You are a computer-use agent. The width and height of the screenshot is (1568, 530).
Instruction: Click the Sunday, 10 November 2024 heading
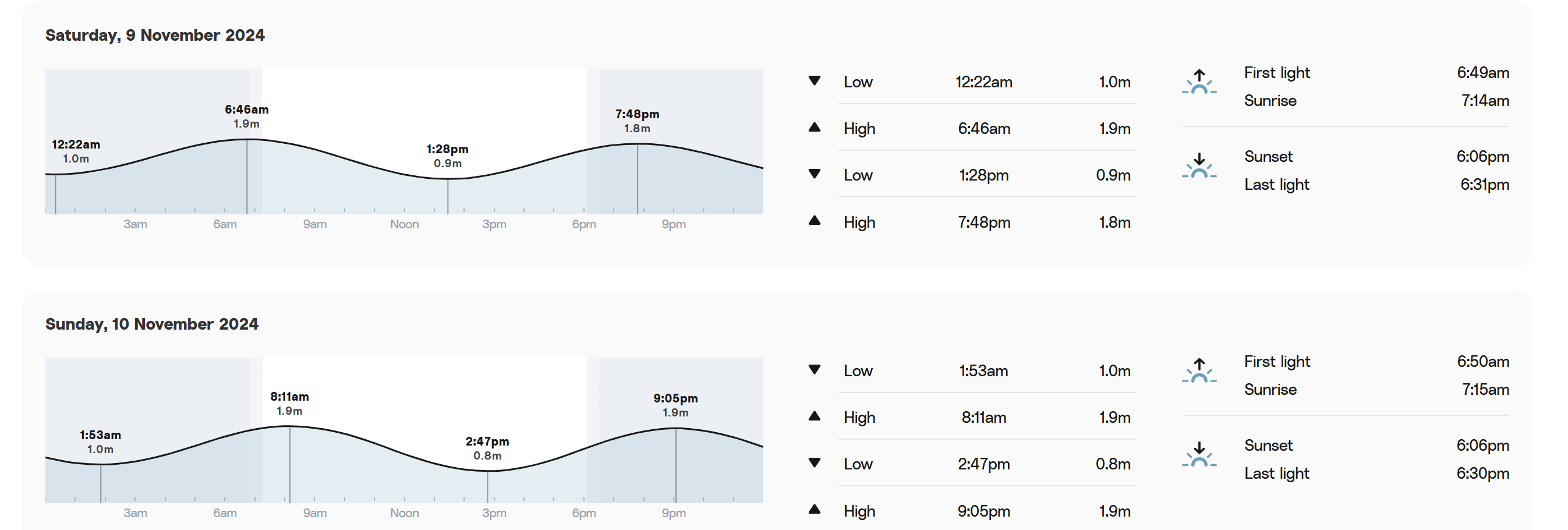point(151,324)
